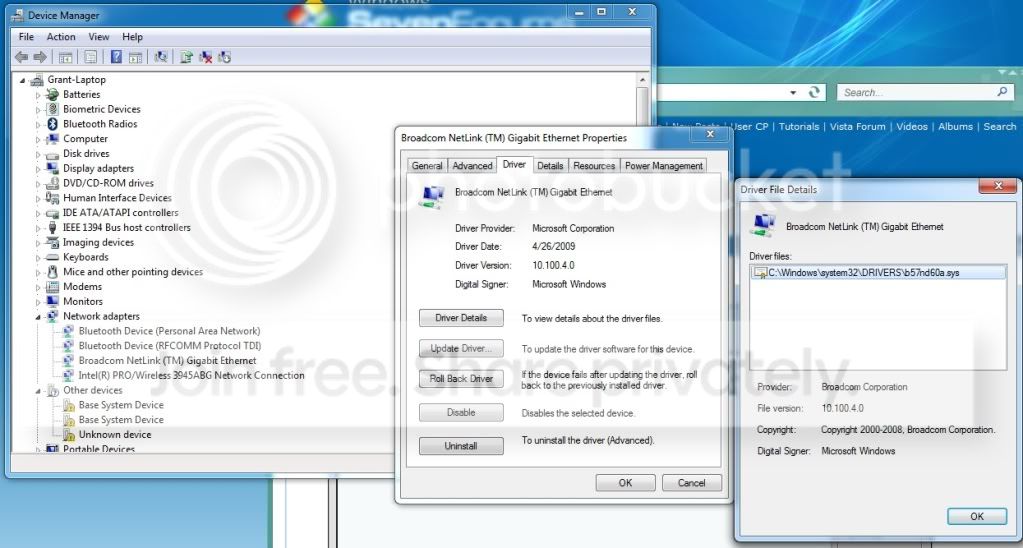Click the Biometric Devices fingerprint icon
This screenshot has height=548, width=1023.
(x=52, y=109)
